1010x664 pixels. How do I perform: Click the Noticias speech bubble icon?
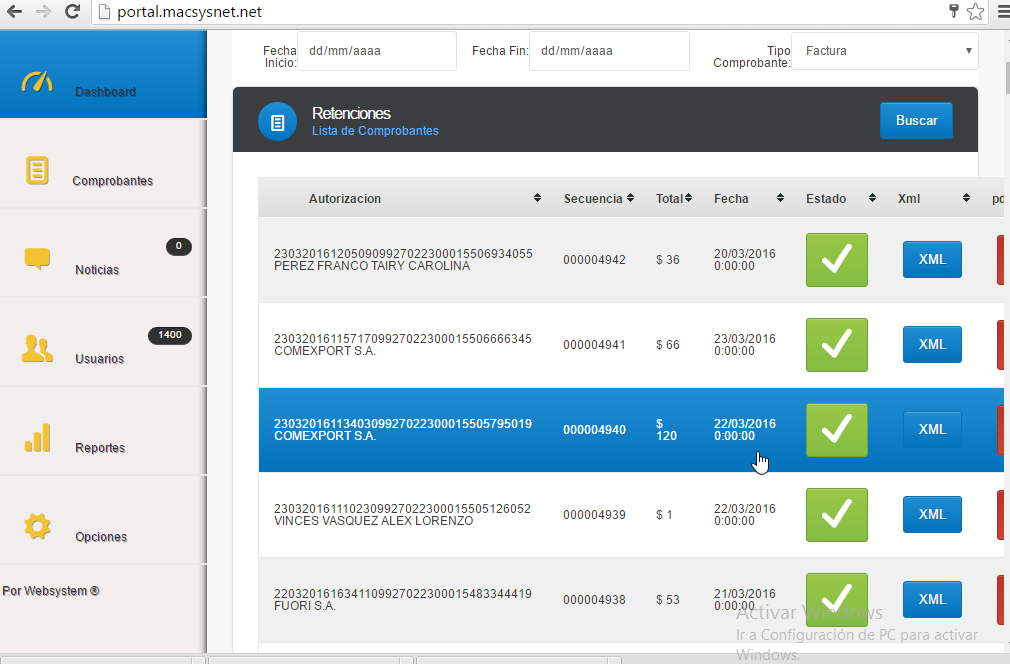pyautogui.click(x=37, y=259)
